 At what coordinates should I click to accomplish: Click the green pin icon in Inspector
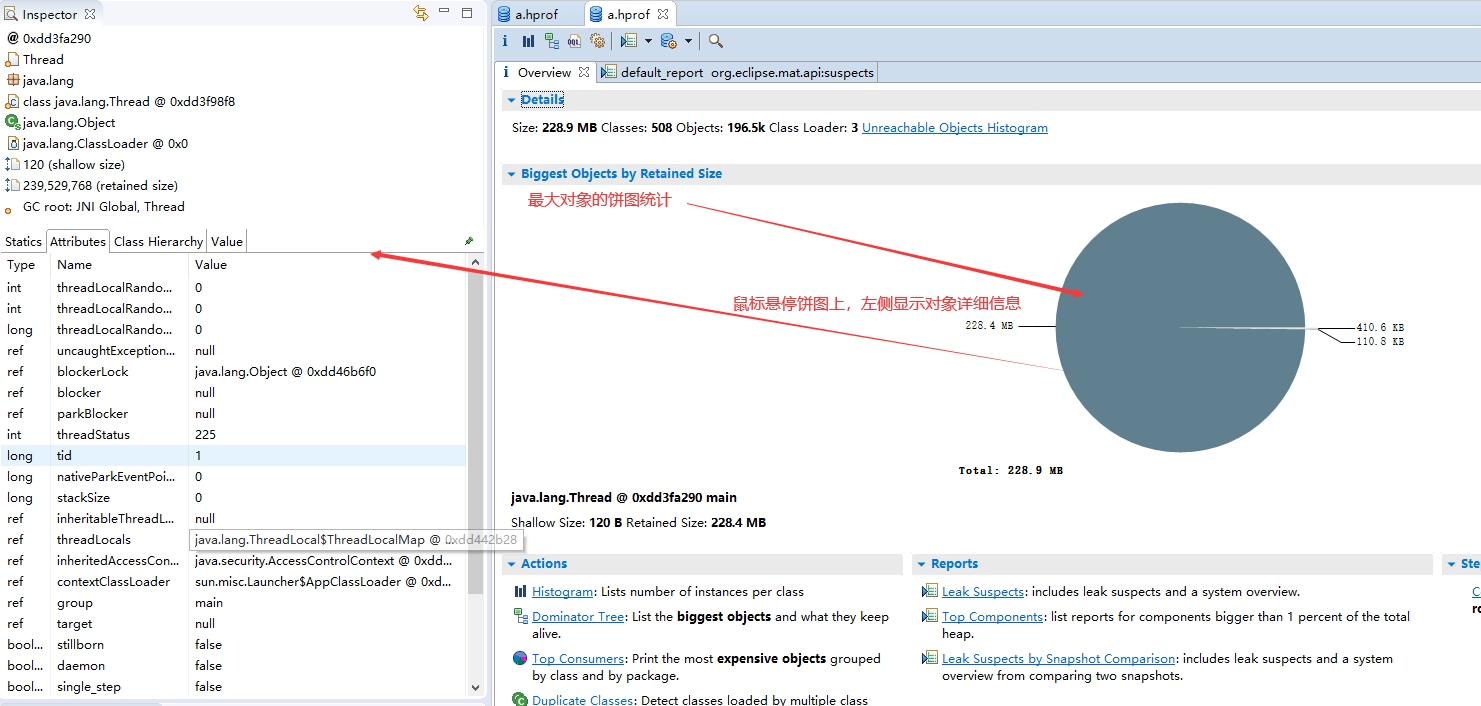469,241
